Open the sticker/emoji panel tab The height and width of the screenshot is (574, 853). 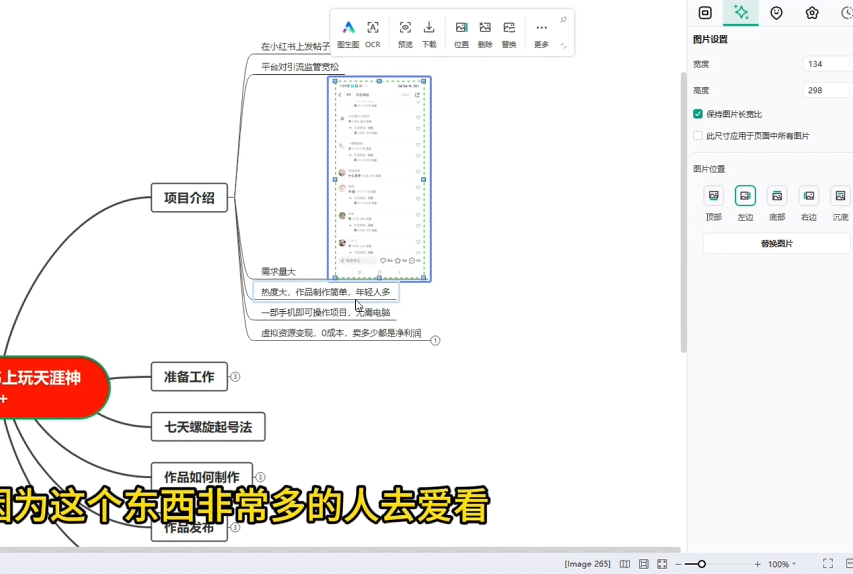[x=776, y=13]
